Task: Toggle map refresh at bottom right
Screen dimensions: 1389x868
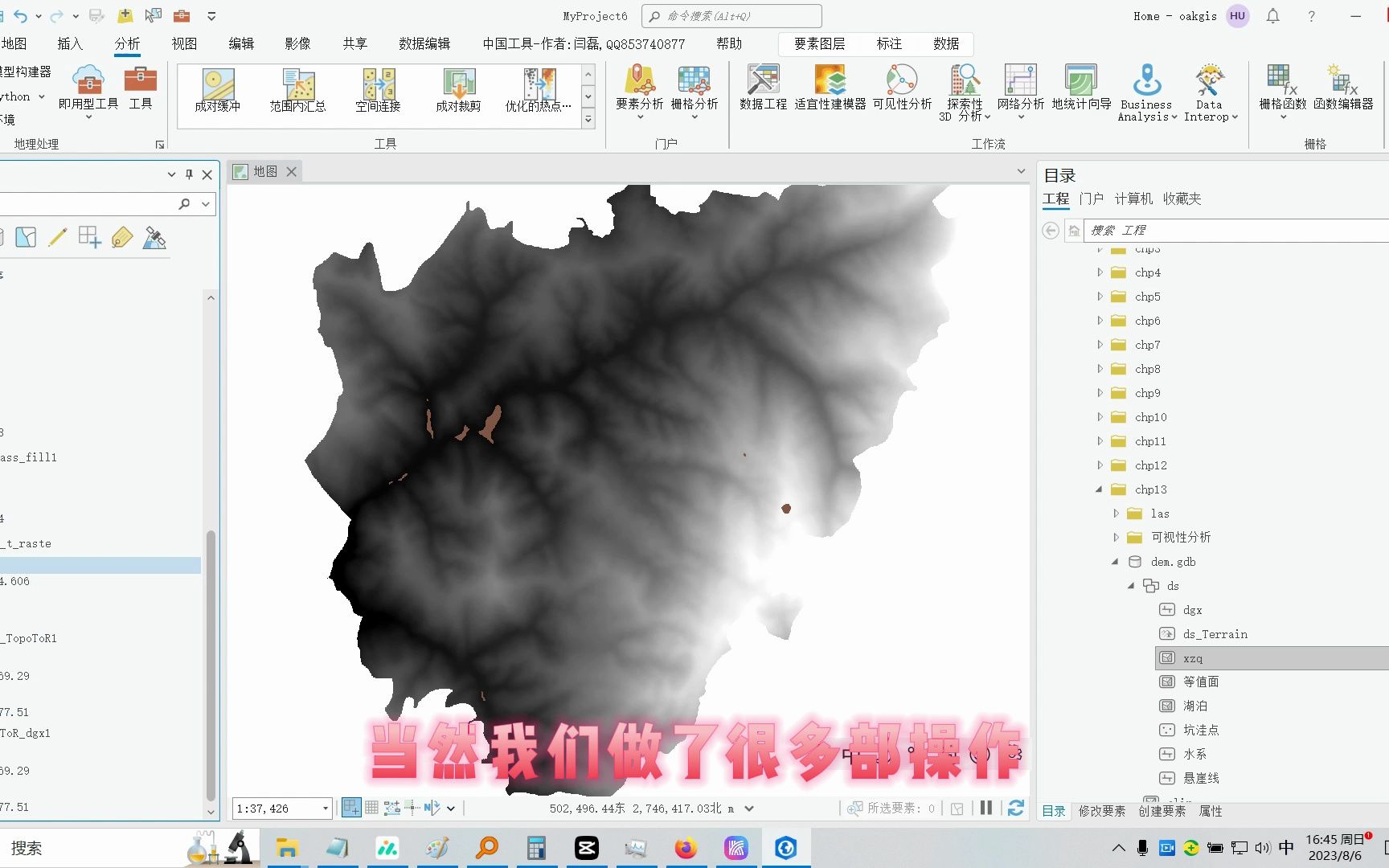Action: [1015, 808]
